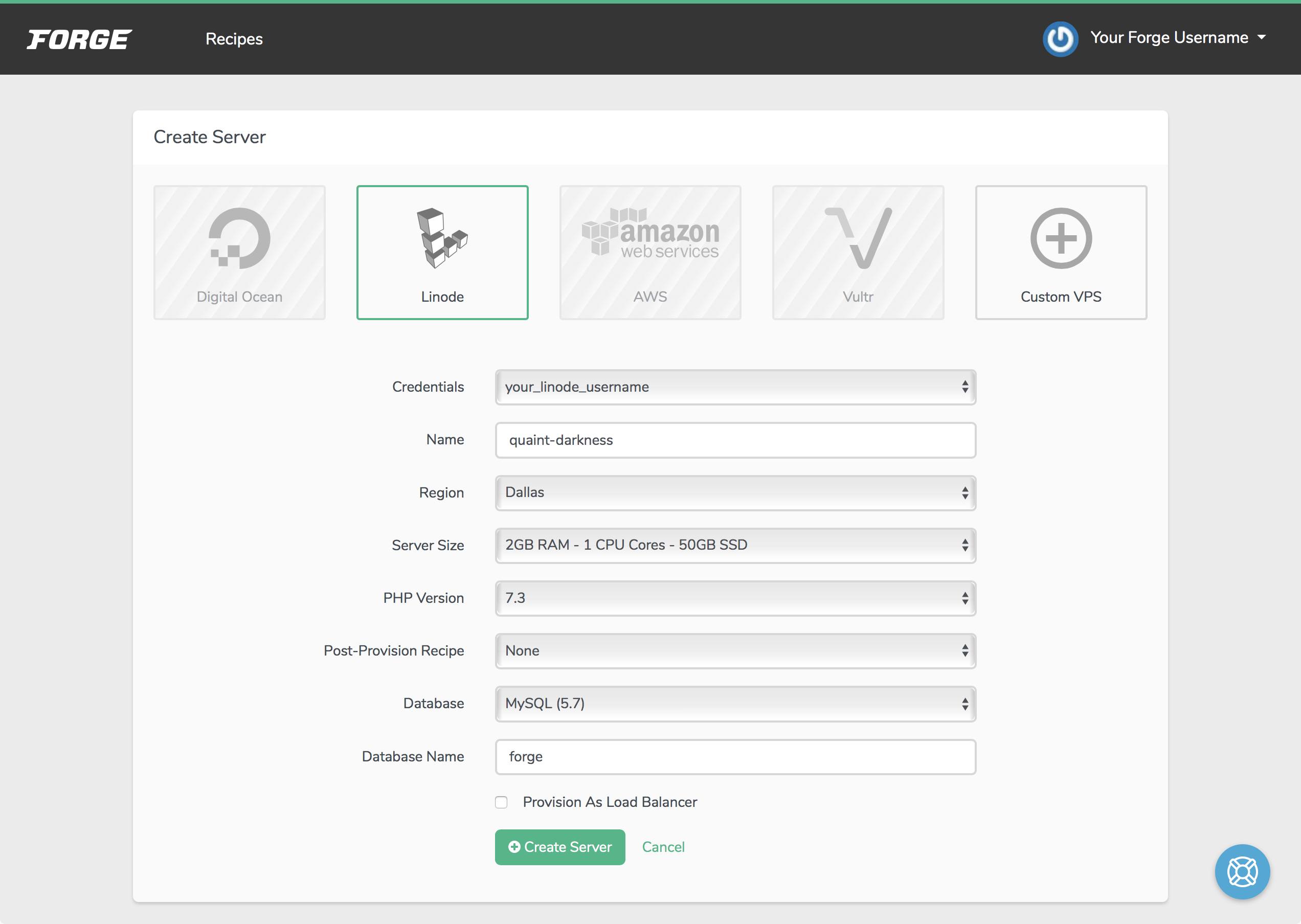Click the Forge logo
Screen dimensions: 1301x924
click(x=80, y=39)
